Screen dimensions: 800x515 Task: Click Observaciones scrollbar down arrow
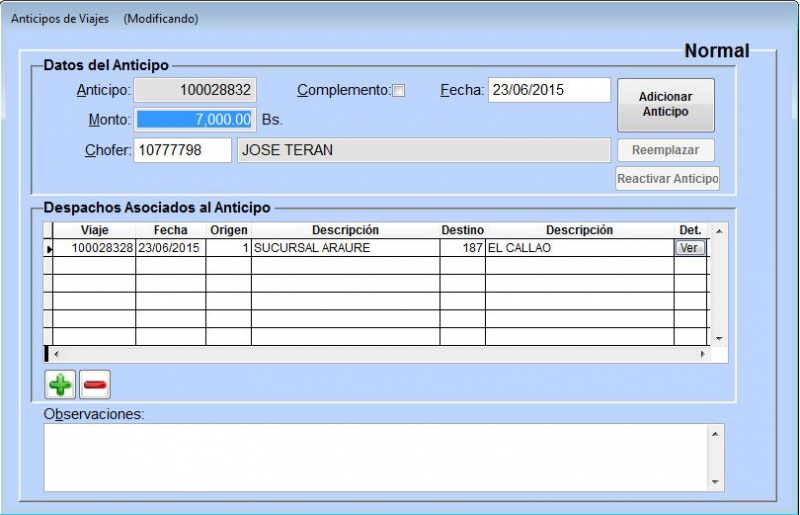(x=715, y=482)
